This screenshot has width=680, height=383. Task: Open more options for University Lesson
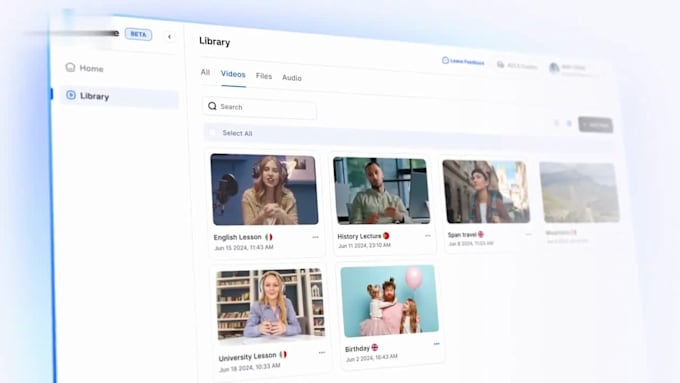(x=322, y=353)
